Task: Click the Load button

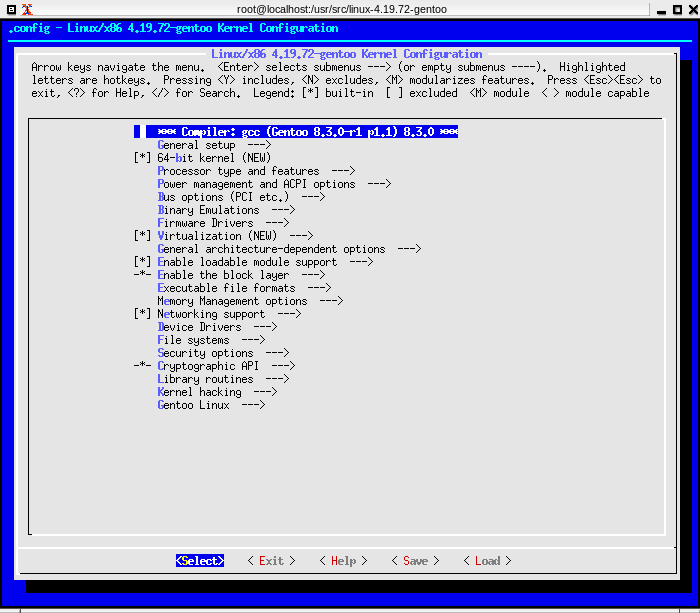Action: click(487, 561)
